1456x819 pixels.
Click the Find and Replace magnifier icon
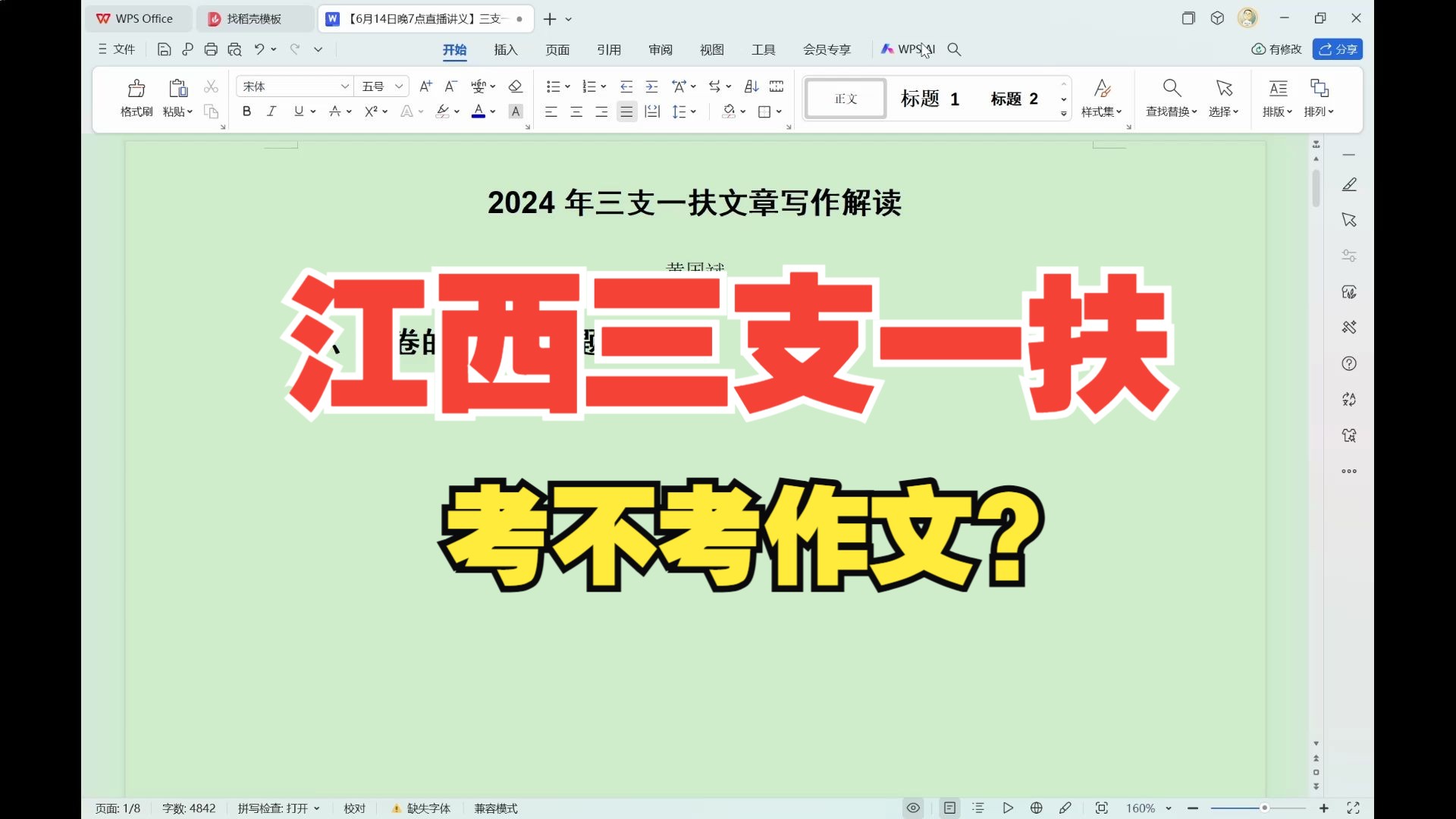[x=1172, y=88]
